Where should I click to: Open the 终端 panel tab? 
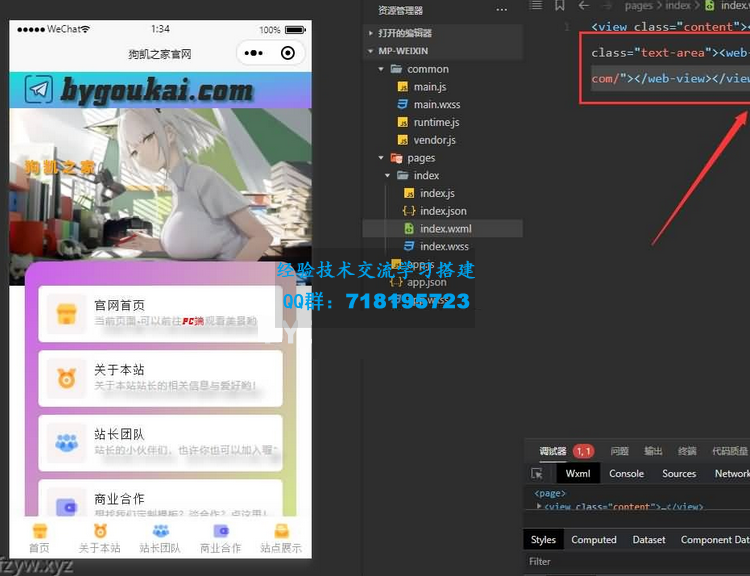tap(687, 451)
